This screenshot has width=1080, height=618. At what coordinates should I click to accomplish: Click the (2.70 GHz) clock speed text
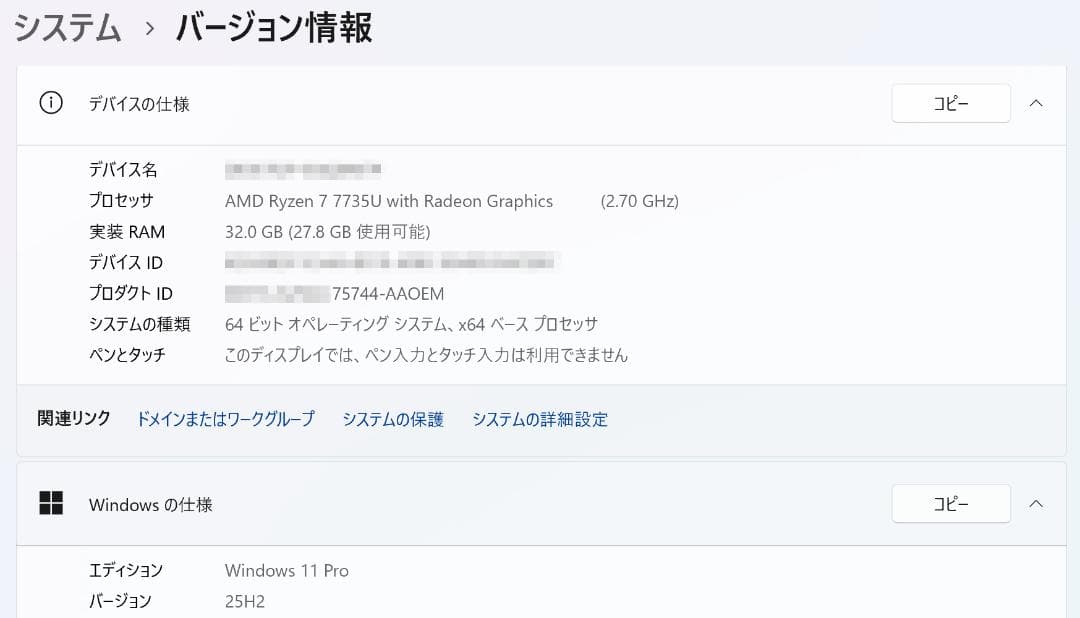click(640, 201)
